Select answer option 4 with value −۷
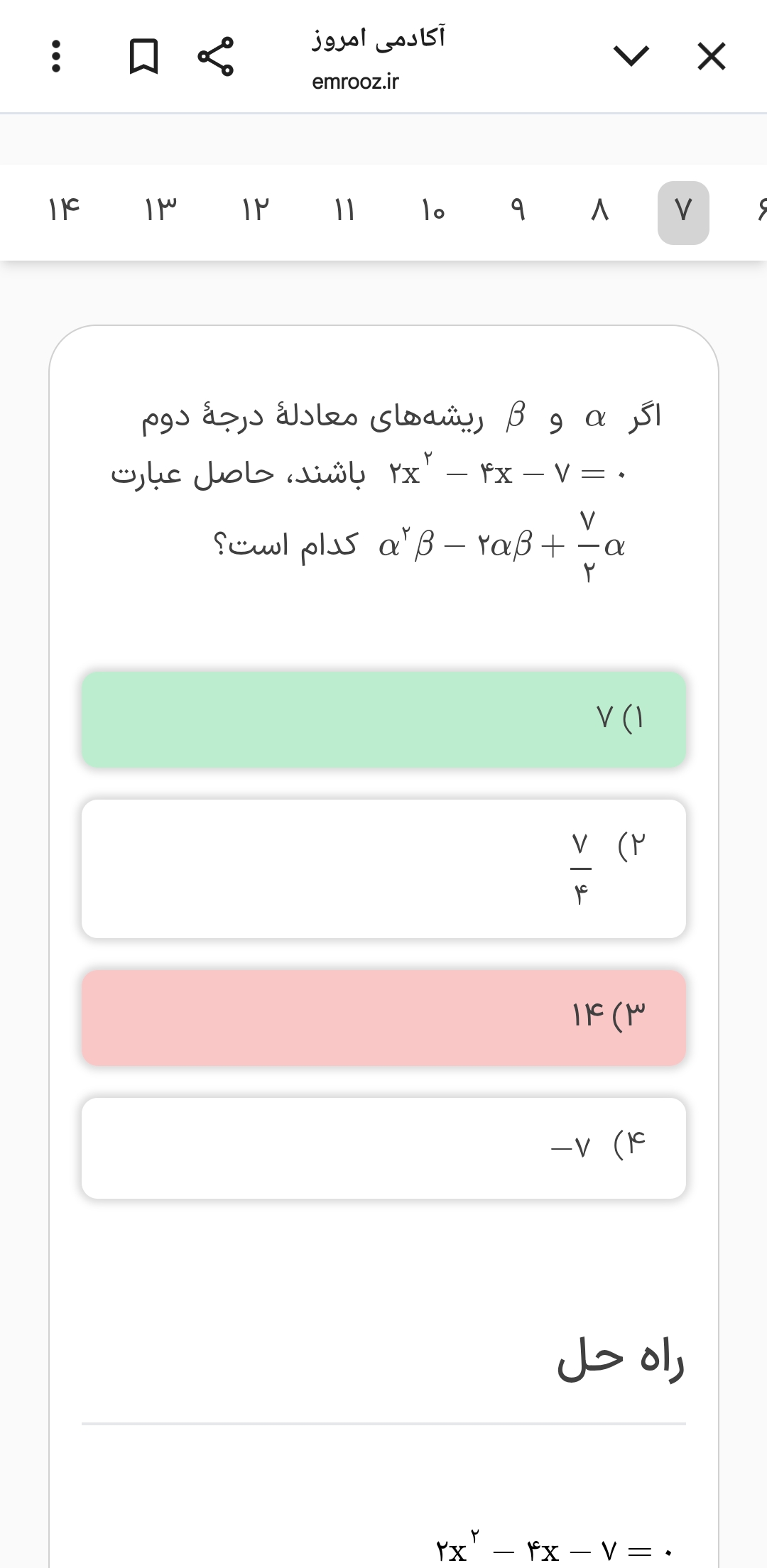This screenshot has height=1568, width=767. [x=383, y=1148]
